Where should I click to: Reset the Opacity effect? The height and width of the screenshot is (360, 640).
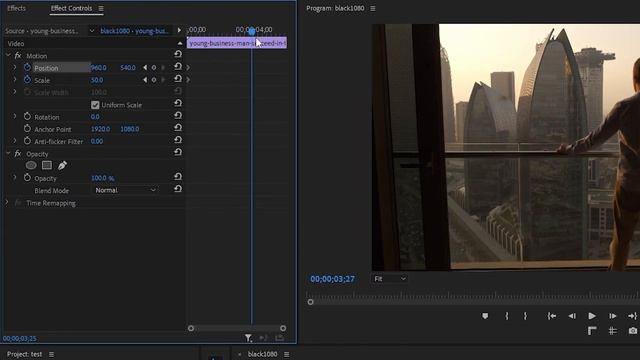pyautogui.click(x=178, y=152)
